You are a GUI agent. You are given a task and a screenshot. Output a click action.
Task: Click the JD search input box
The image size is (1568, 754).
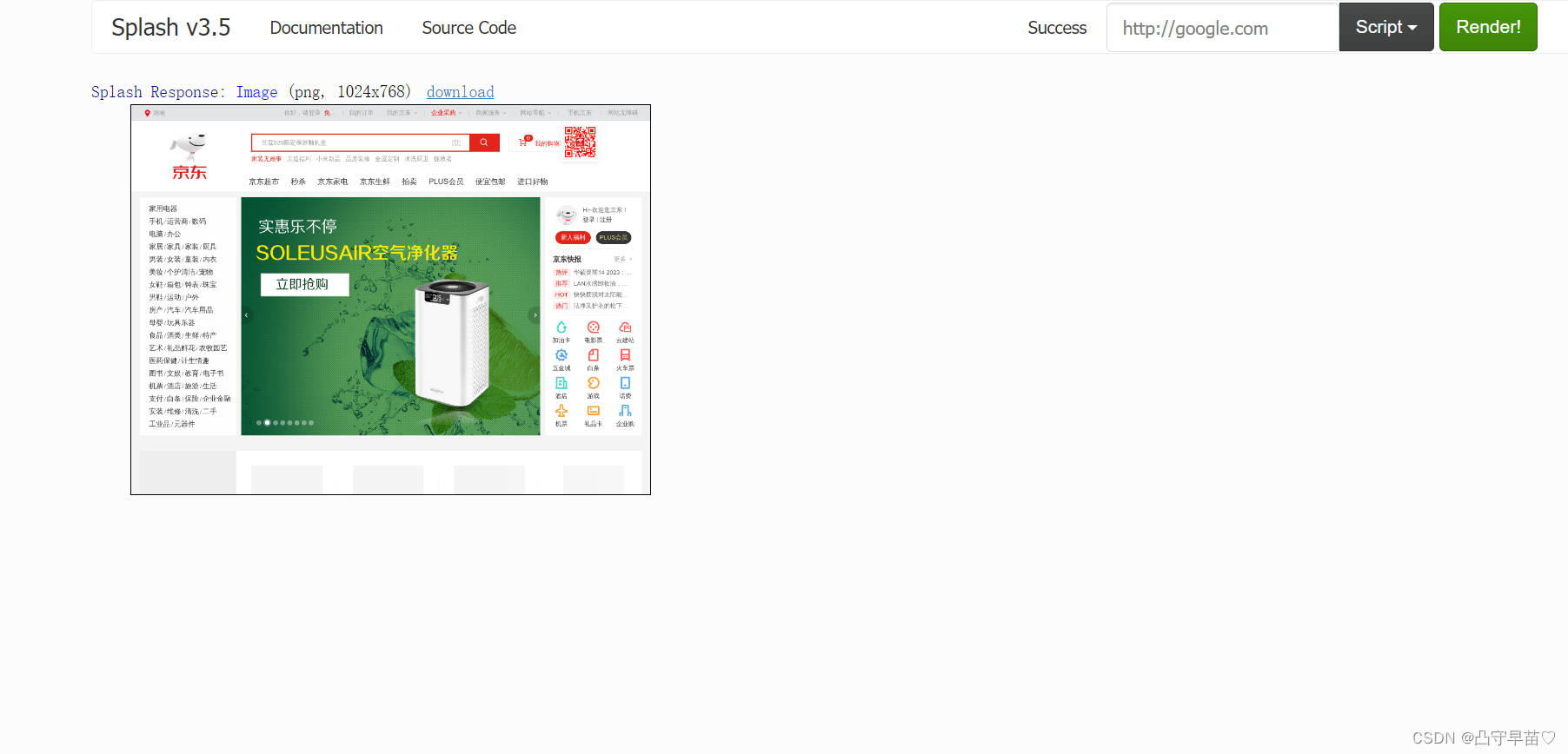pos(360,142)
